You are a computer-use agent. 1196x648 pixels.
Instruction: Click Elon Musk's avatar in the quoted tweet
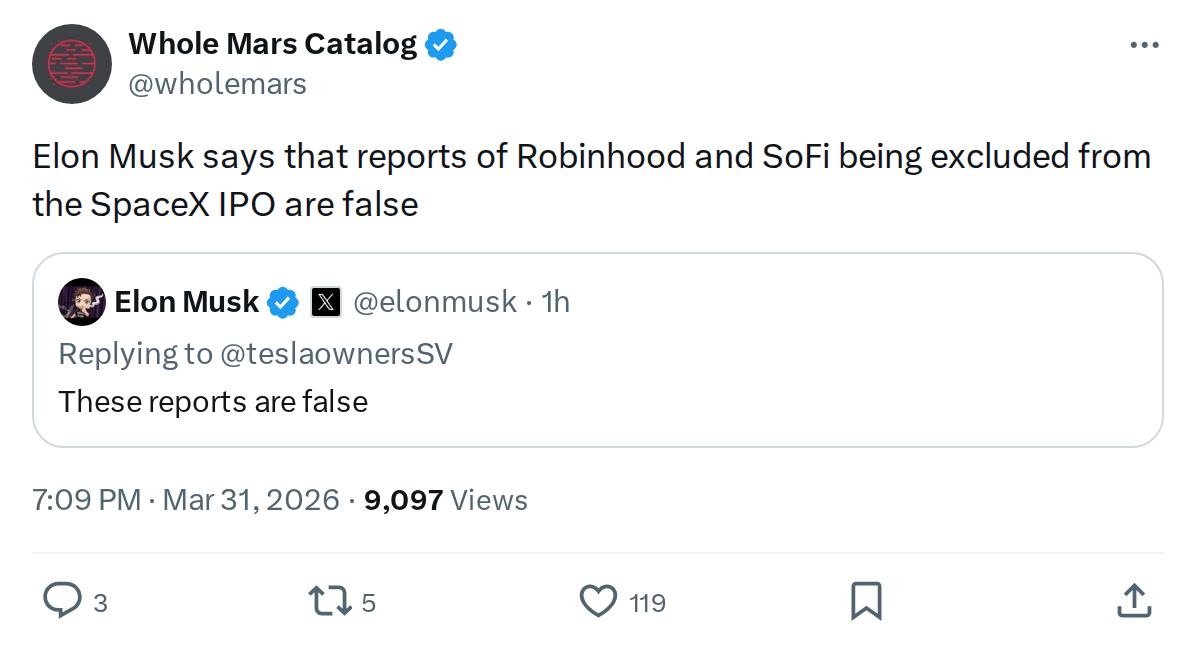[82, 301]
